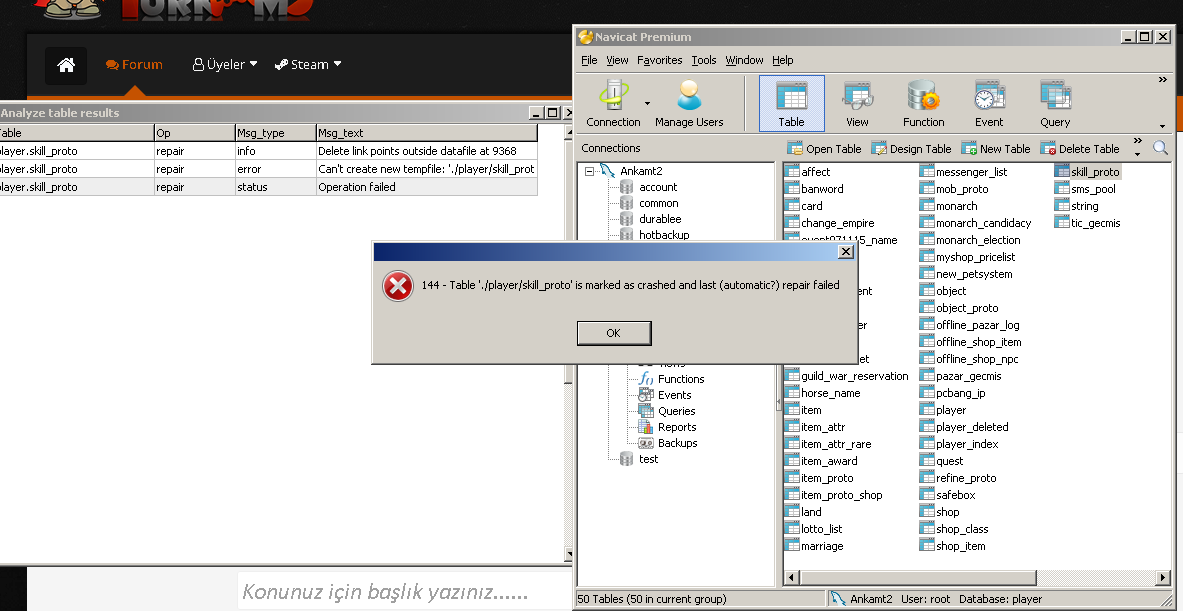Viewport: 1183px width, 611px height.
Task: Click Delete Table button
Action: (1080, 149)
